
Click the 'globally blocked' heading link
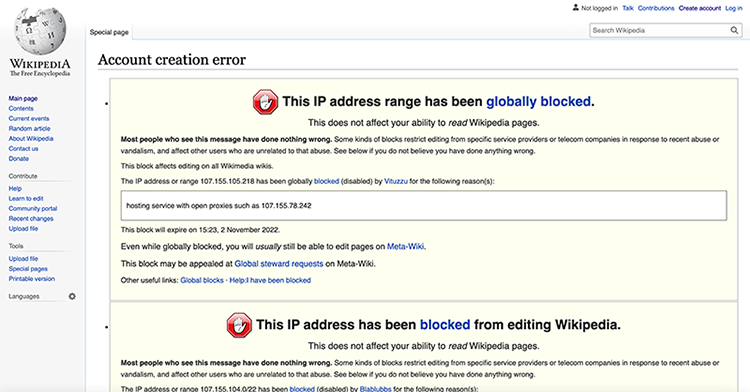[x=538, y=102]
